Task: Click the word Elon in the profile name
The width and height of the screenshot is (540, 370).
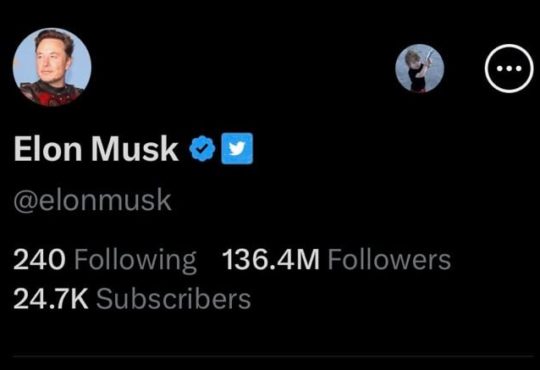Action: 48,148
